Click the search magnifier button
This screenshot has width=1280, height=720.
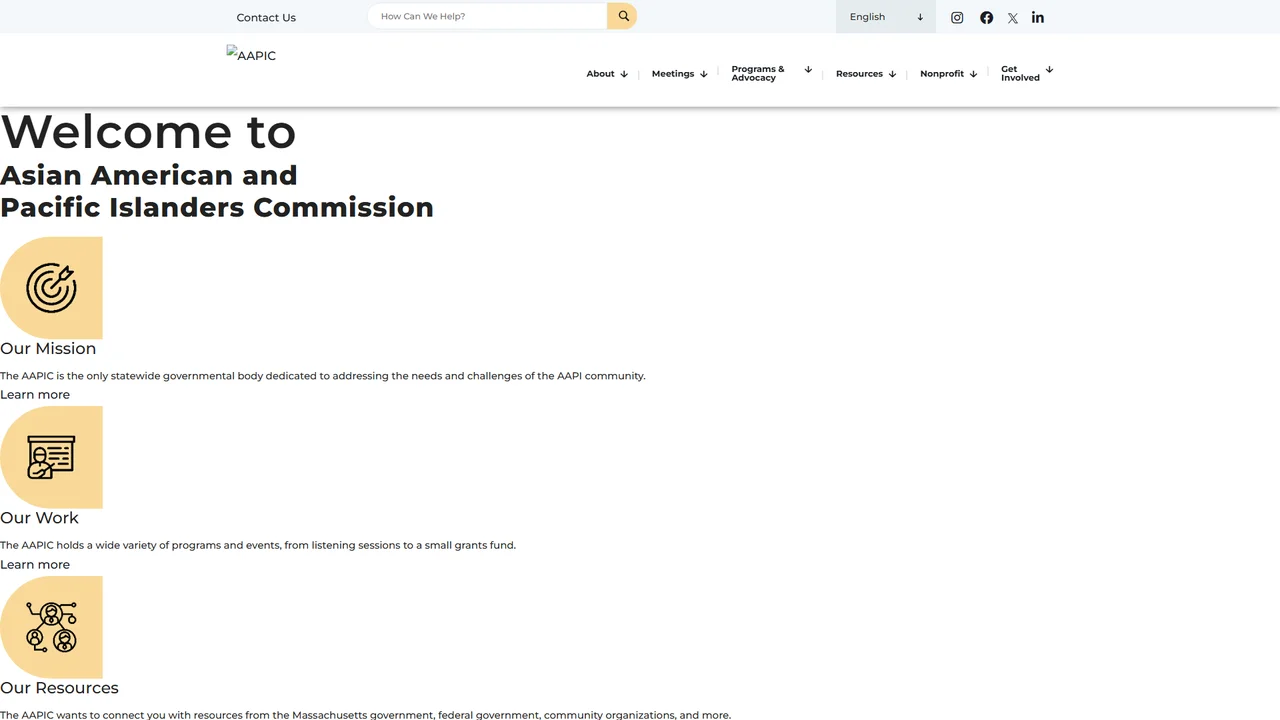click(x=622, y=16)
